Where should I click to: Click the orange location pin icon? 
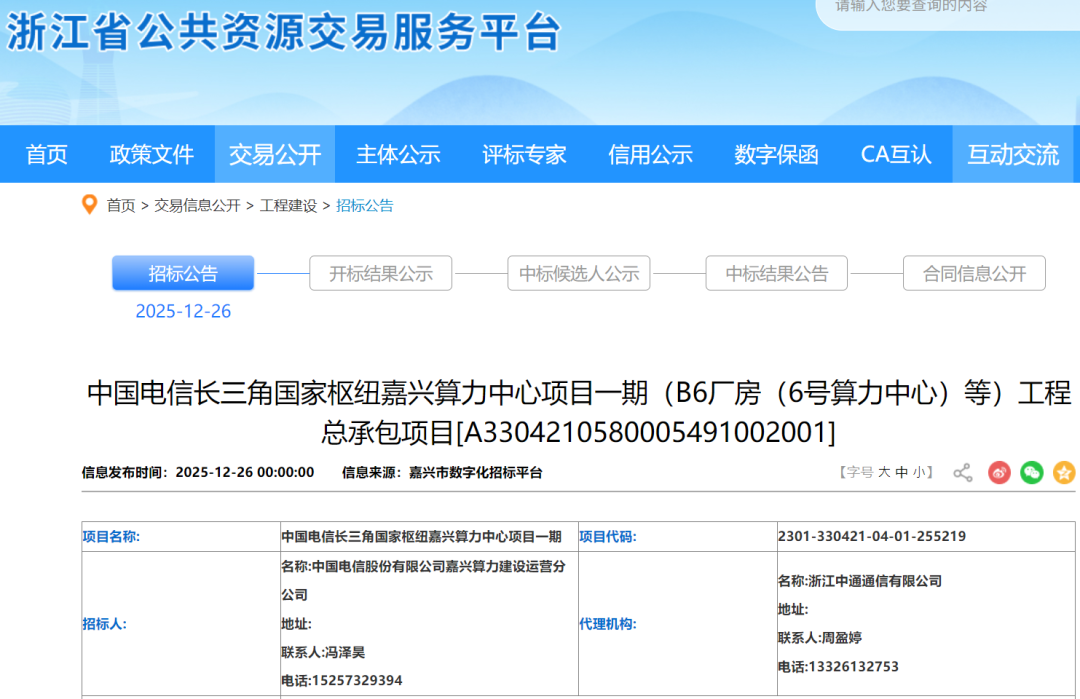90,205
